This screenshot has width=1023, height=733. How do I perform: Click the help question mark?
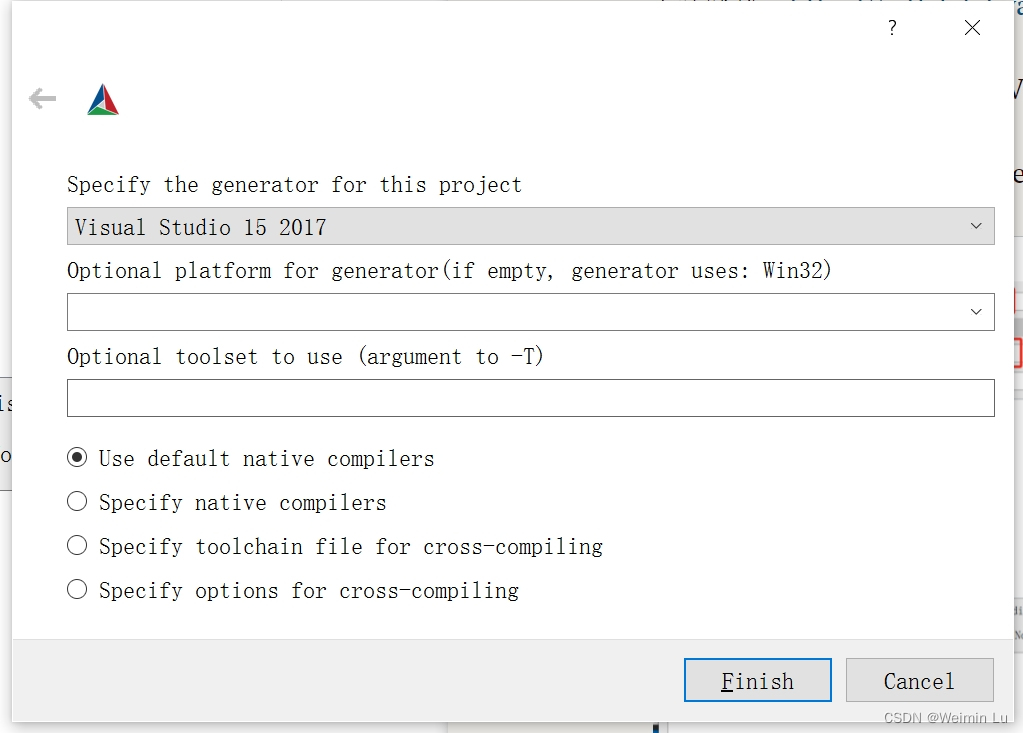891,28
